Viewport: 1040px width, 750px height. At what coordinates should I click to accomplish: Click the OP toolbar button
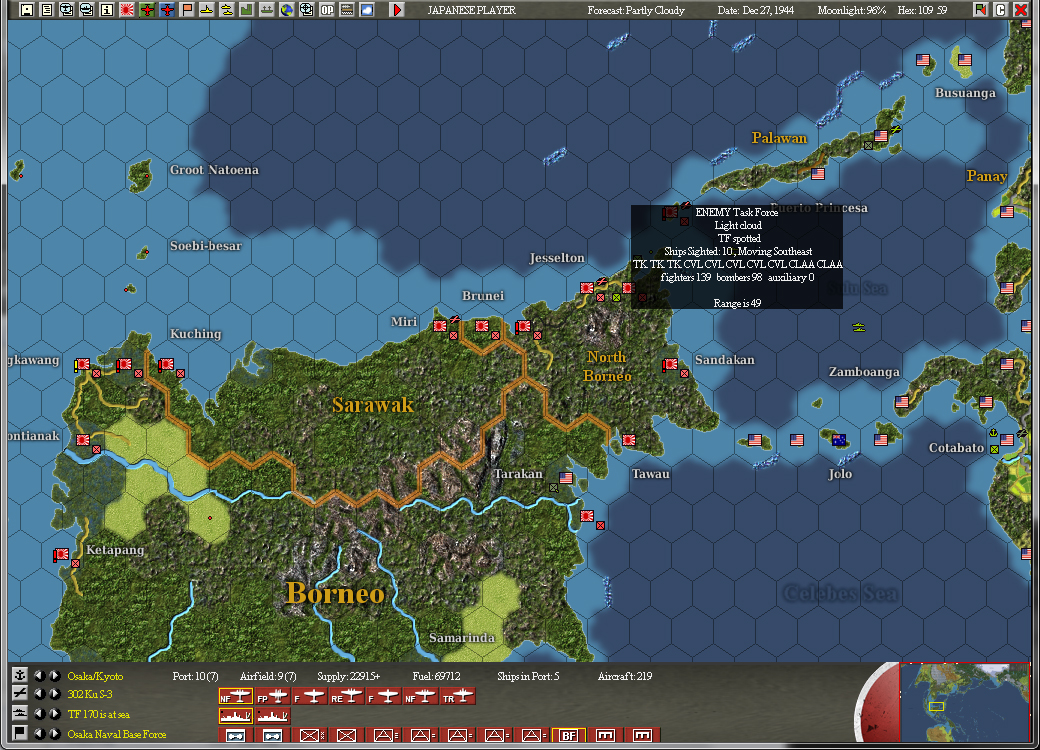(x=327, y=9)
